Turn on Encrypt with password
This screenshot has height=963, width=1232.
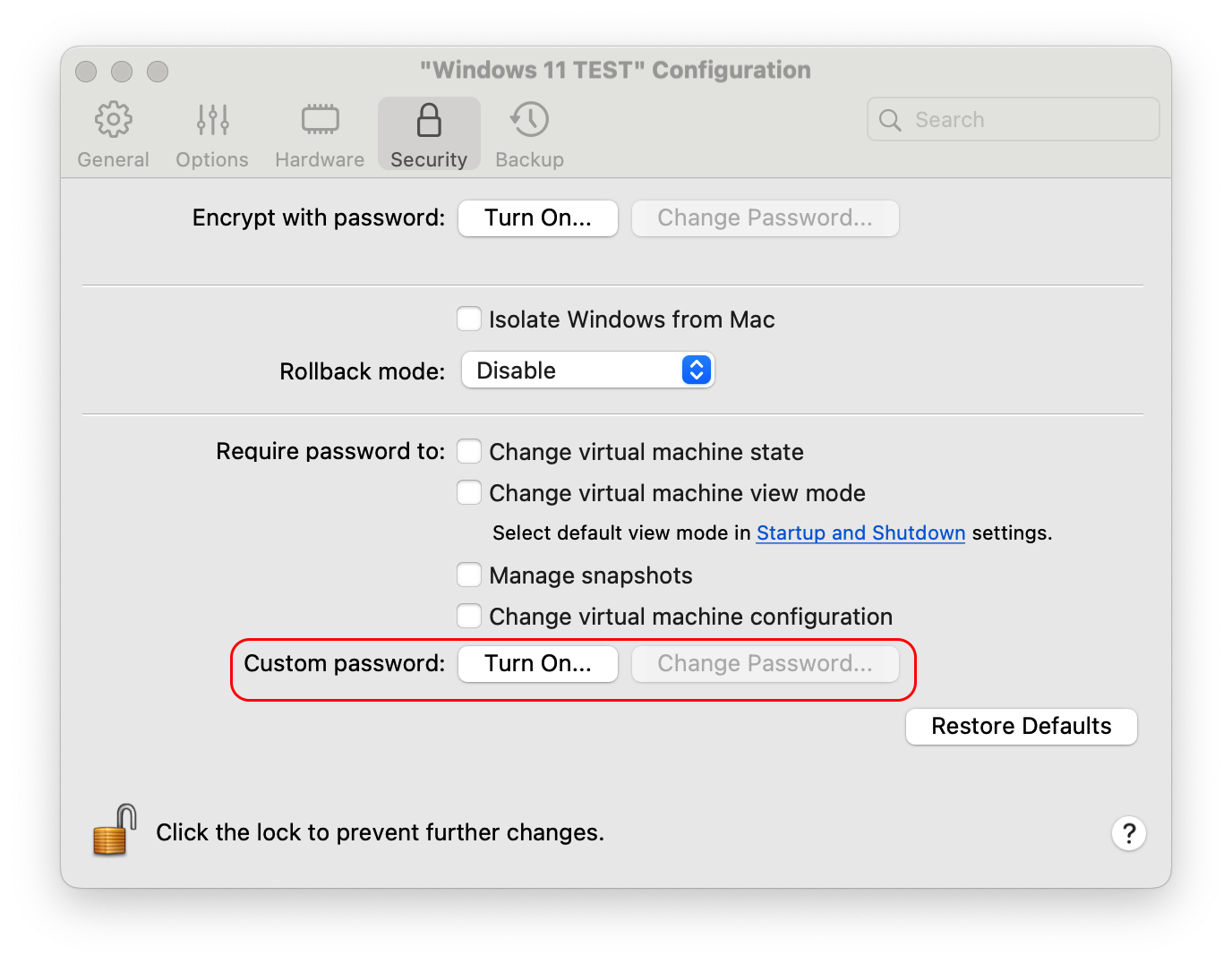537,218
